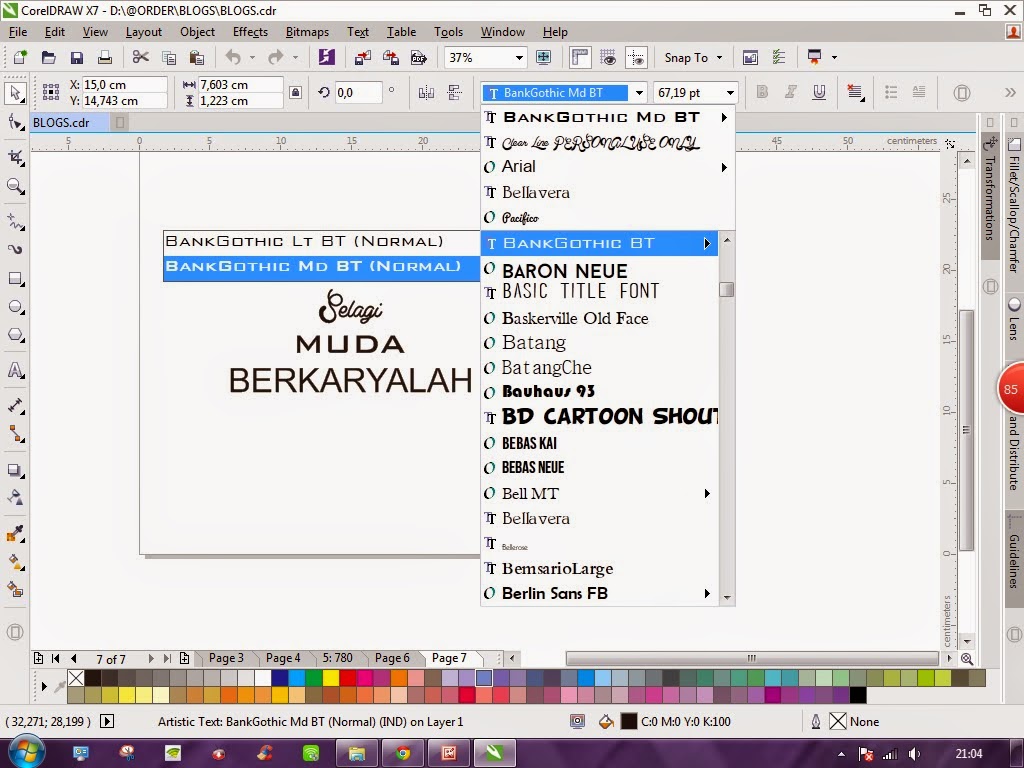Select the Polygon tool
The height and width of the screenshot is (768, 1024).
pyautogui.click(x=14, y=336)
